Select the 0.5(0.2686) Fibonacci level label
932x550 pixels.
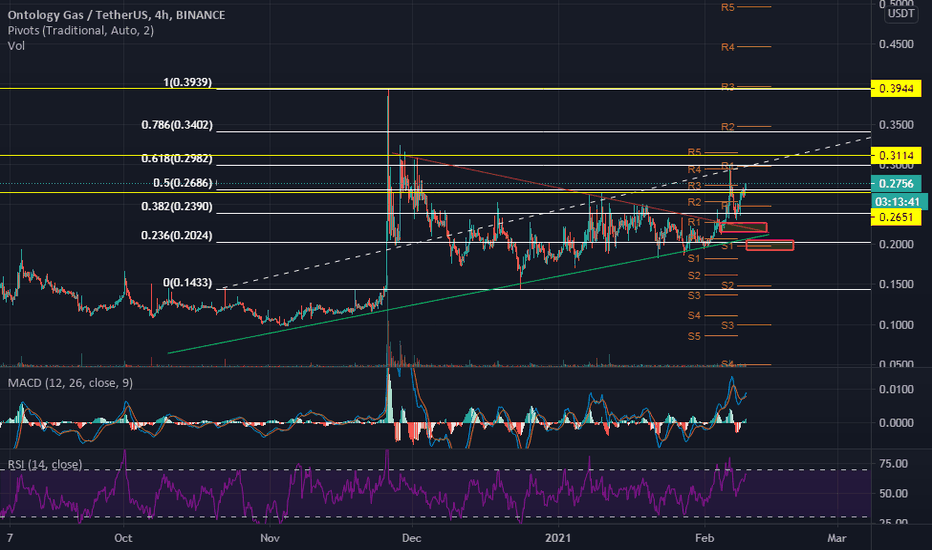point(182,183)
